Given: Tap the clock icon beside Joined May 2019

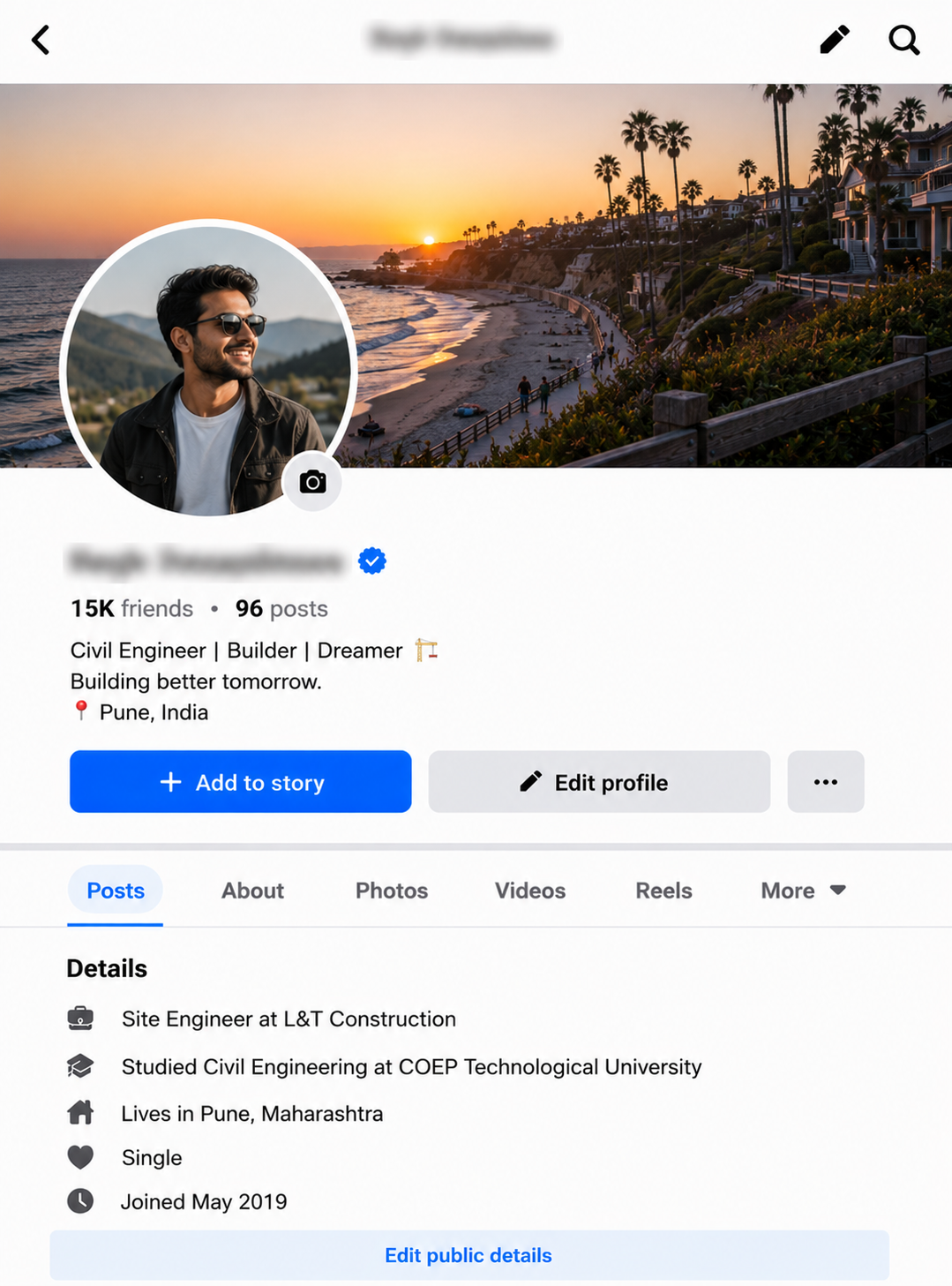Looking at the screenshot, I should (x=80, y=1201).
